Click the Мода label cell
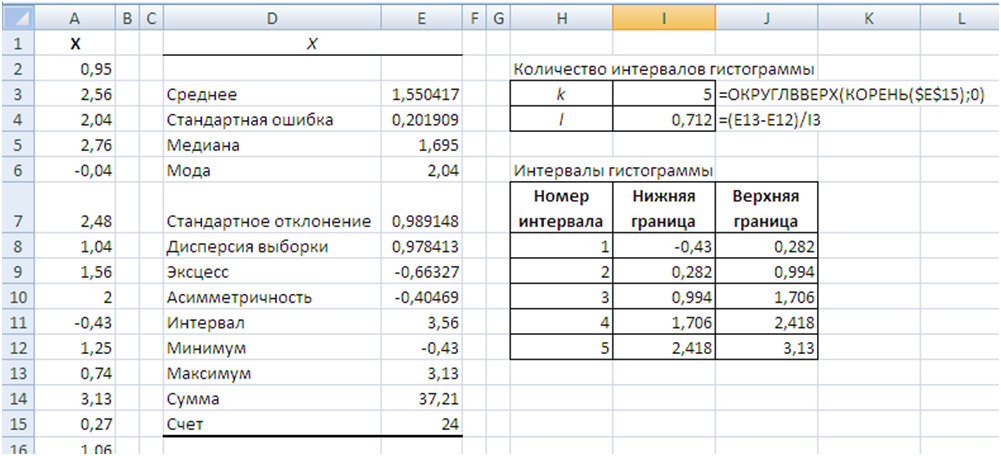Screen dimensions: 1001x456 pos(273,171)
